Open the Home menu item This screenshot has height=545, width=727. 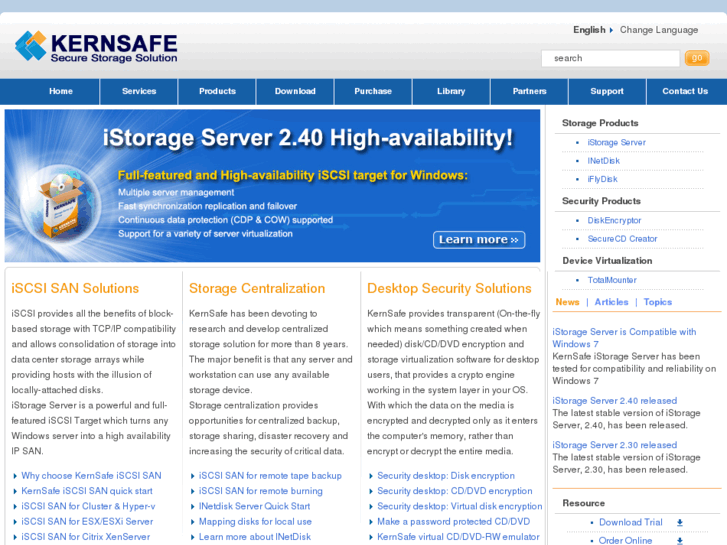point(61,91)
